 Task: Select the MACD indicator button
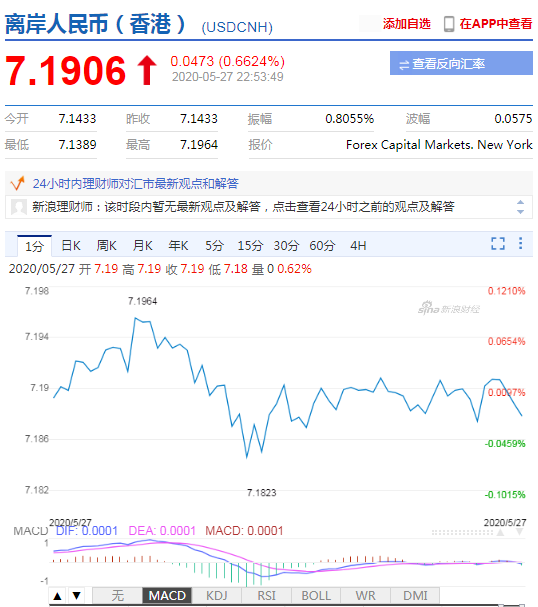click(x=167, y=596)
